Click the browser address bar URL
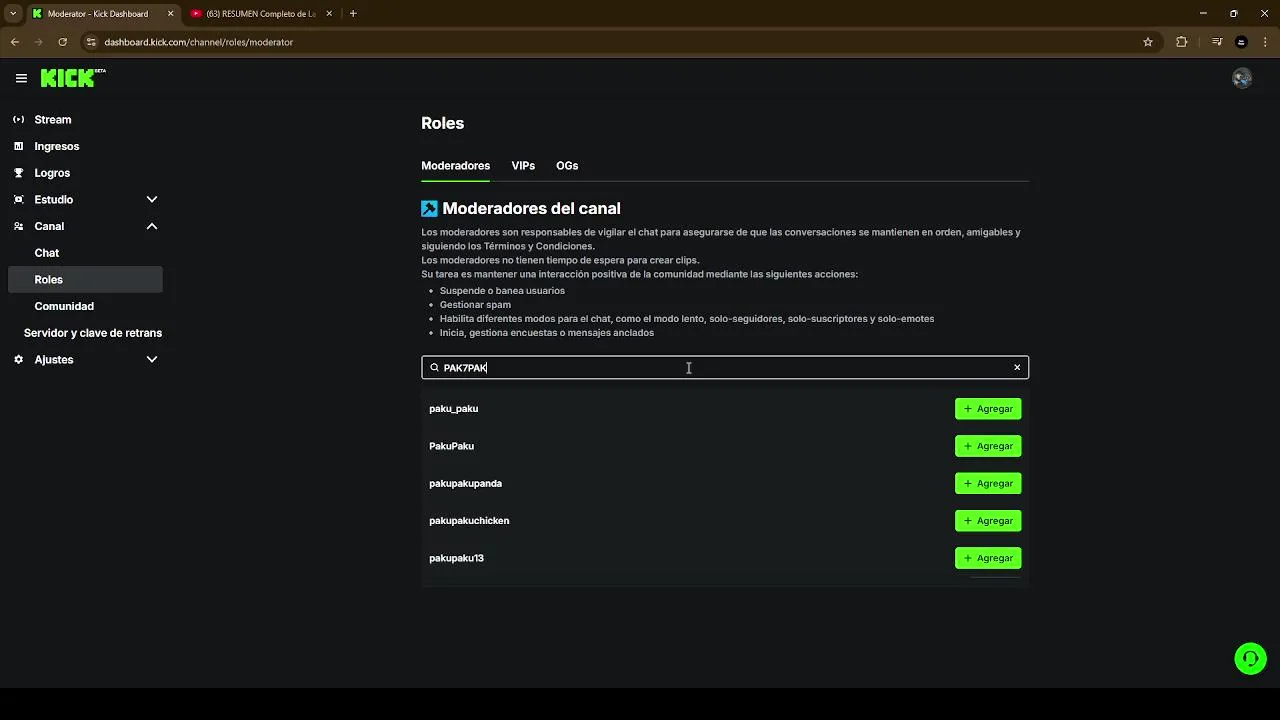 point(199,42)
